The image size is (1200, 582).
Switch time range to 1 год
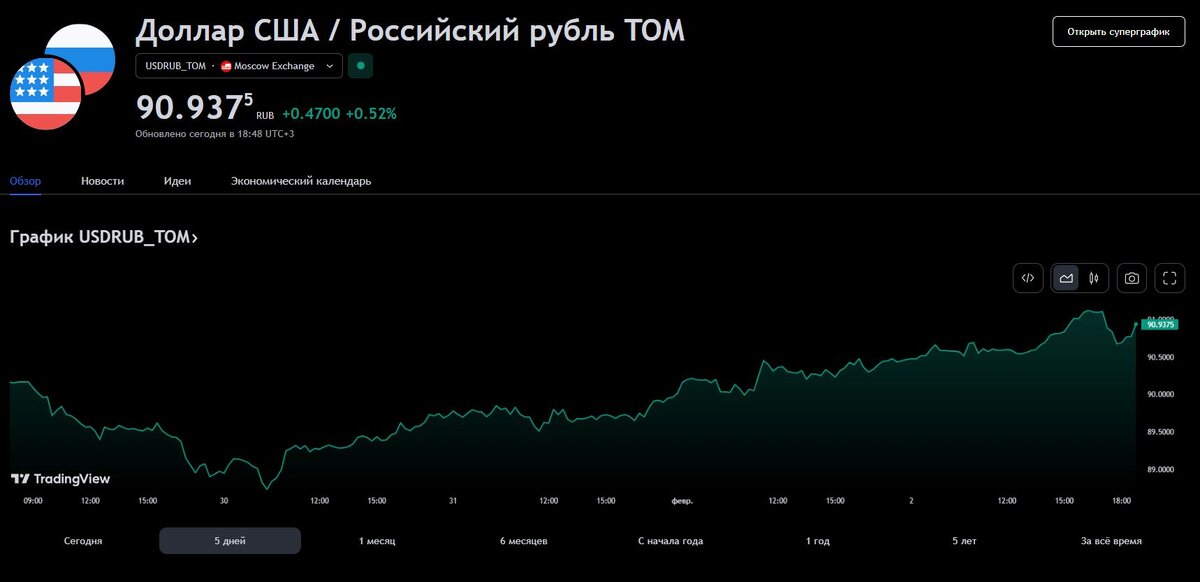pyautogui.click(x=818, y=540)
